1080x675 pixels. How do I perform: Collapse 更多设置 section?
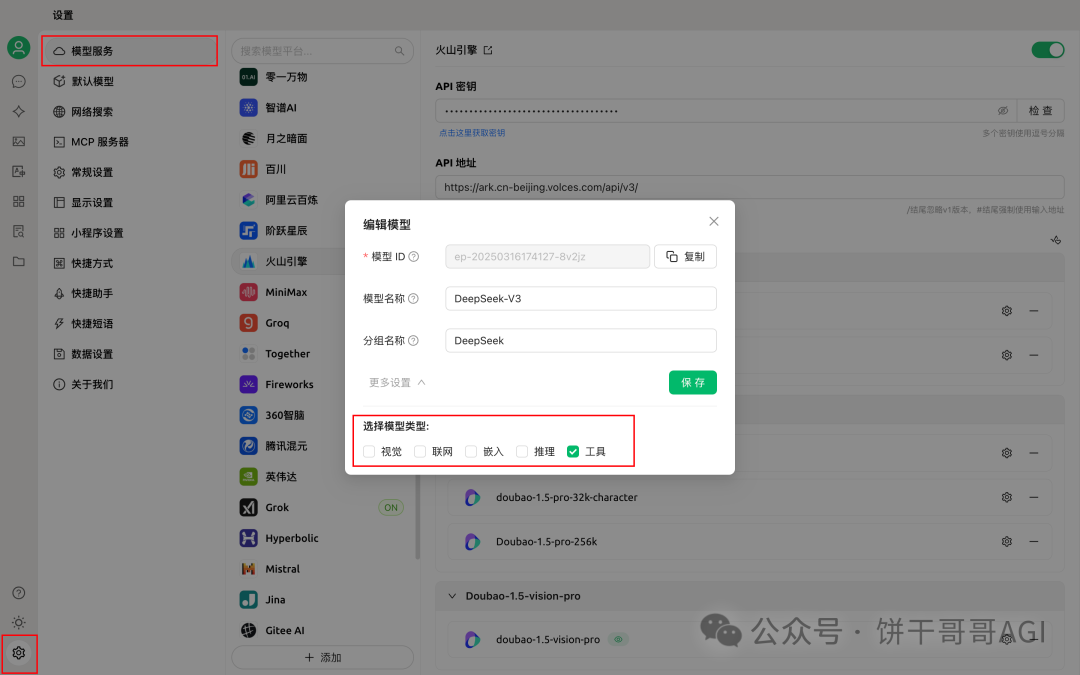click(x=397, y=382)
